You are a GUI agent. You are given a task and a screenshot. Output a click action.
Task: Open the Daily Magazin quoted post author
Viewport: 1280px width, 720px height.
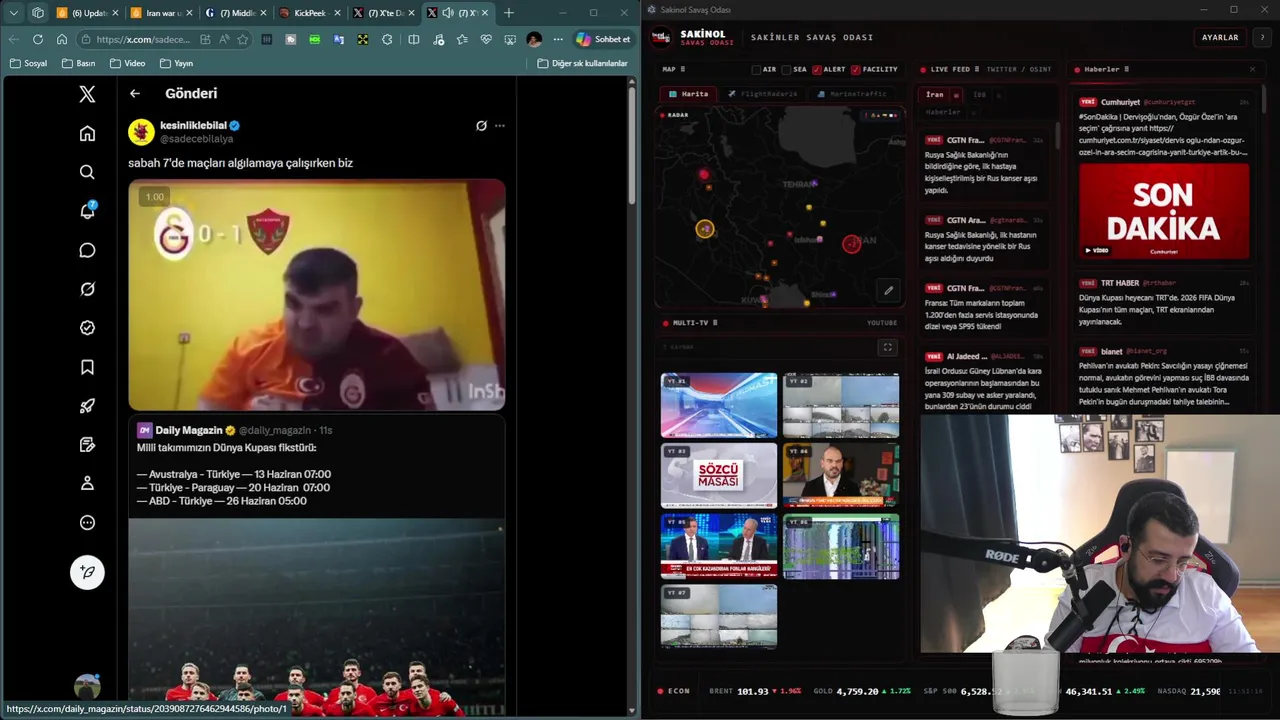tap(188, 430)
